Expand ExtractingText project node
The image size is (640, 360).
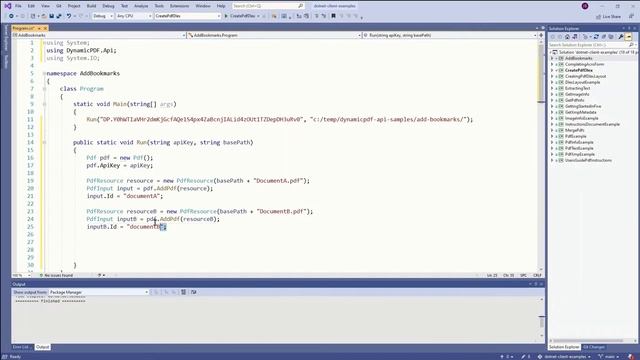[x=552, y=88]
